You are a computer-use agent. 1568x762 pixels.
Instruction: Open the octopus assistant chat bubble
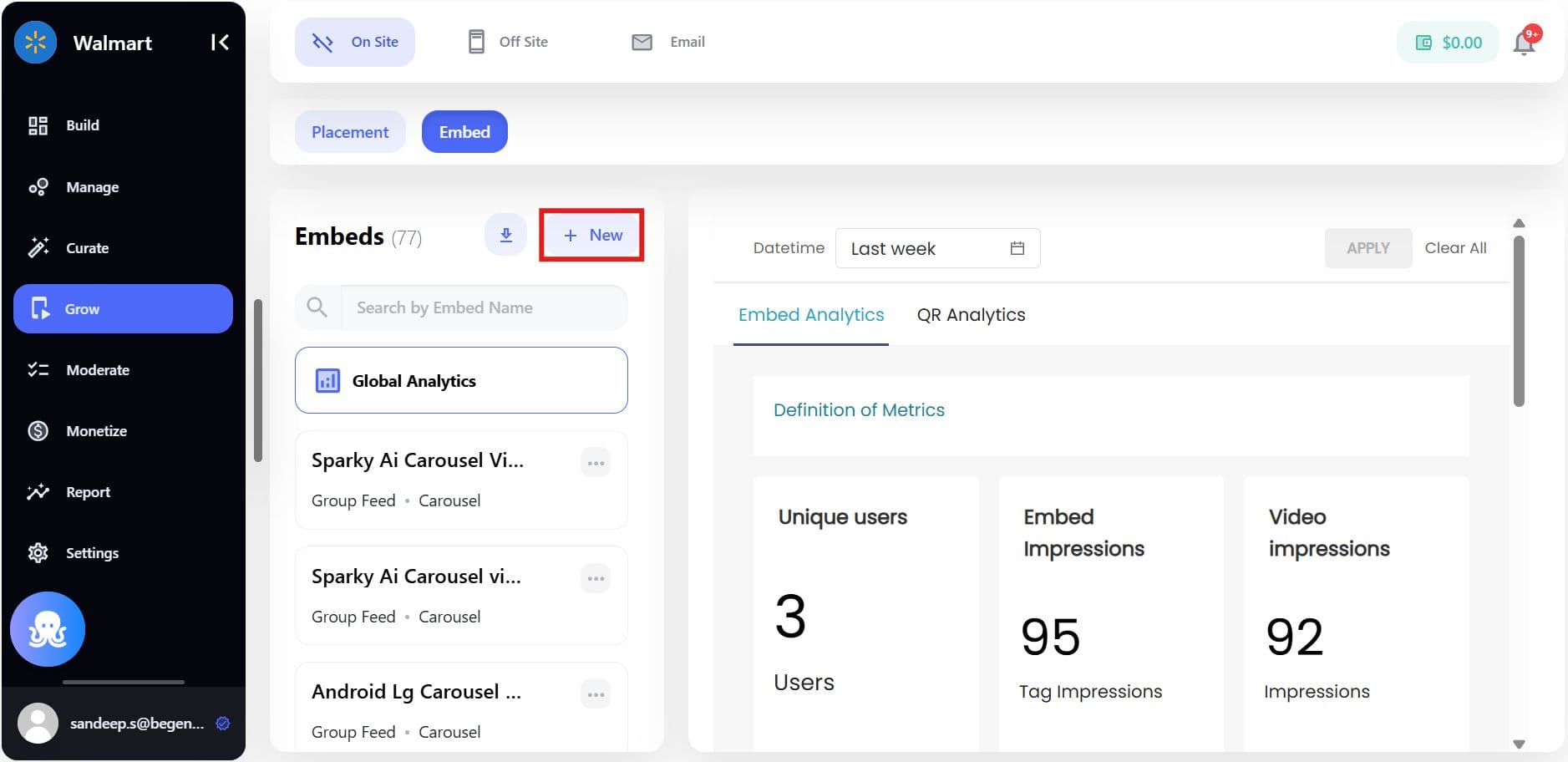(x=48, y=629)
